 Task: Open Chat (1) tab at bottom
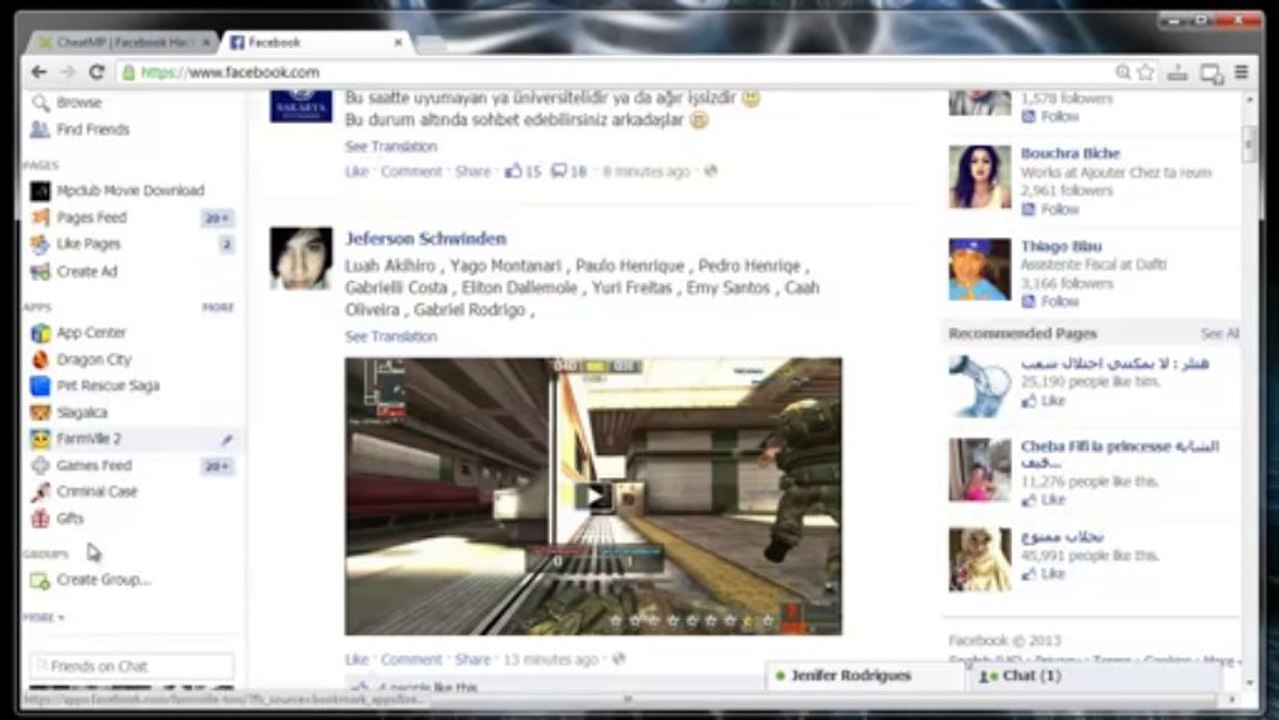(1095, 676)
